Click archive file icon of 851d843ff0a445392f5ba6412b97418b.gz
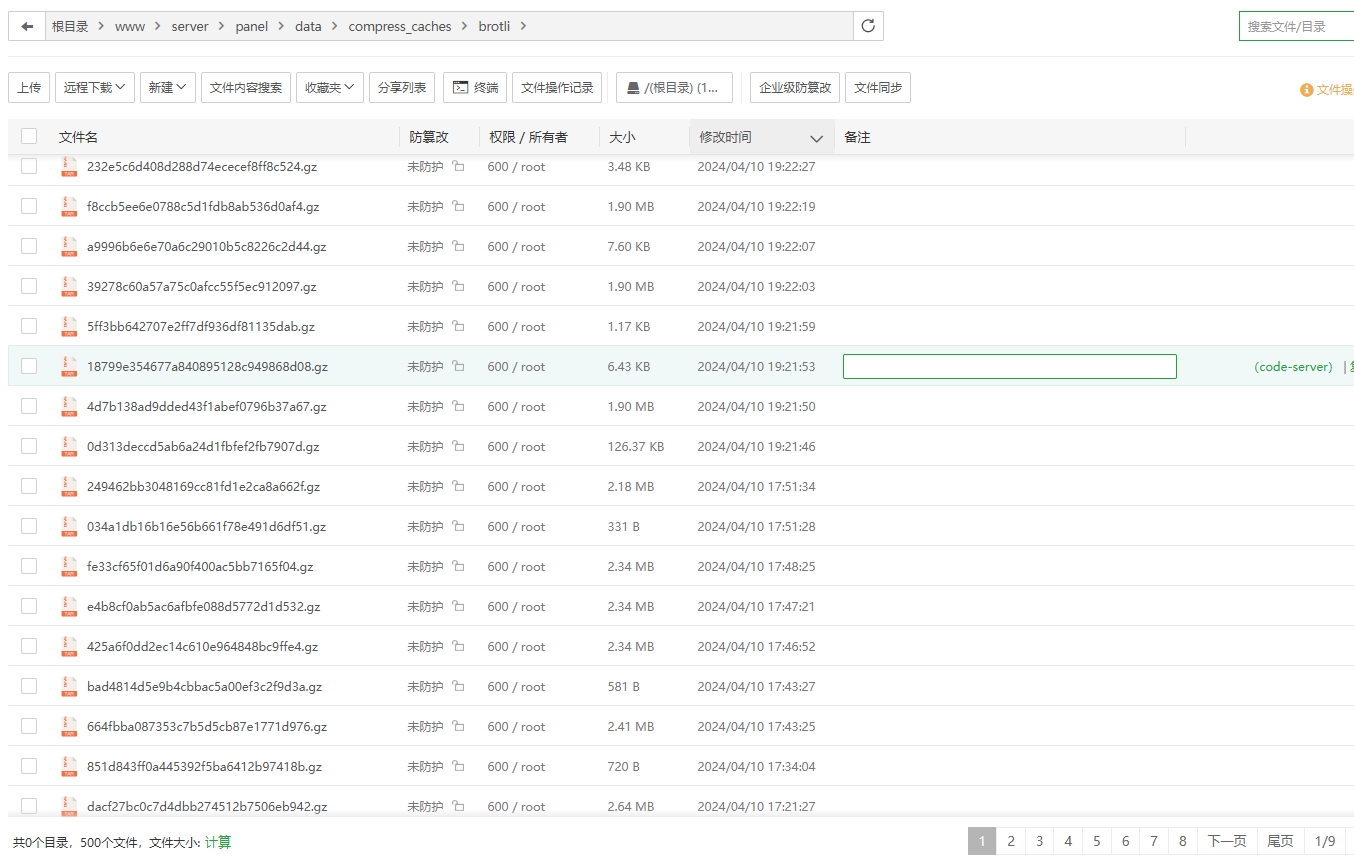This screenshot has height=858, width=1354. click(x=69, y=766)
